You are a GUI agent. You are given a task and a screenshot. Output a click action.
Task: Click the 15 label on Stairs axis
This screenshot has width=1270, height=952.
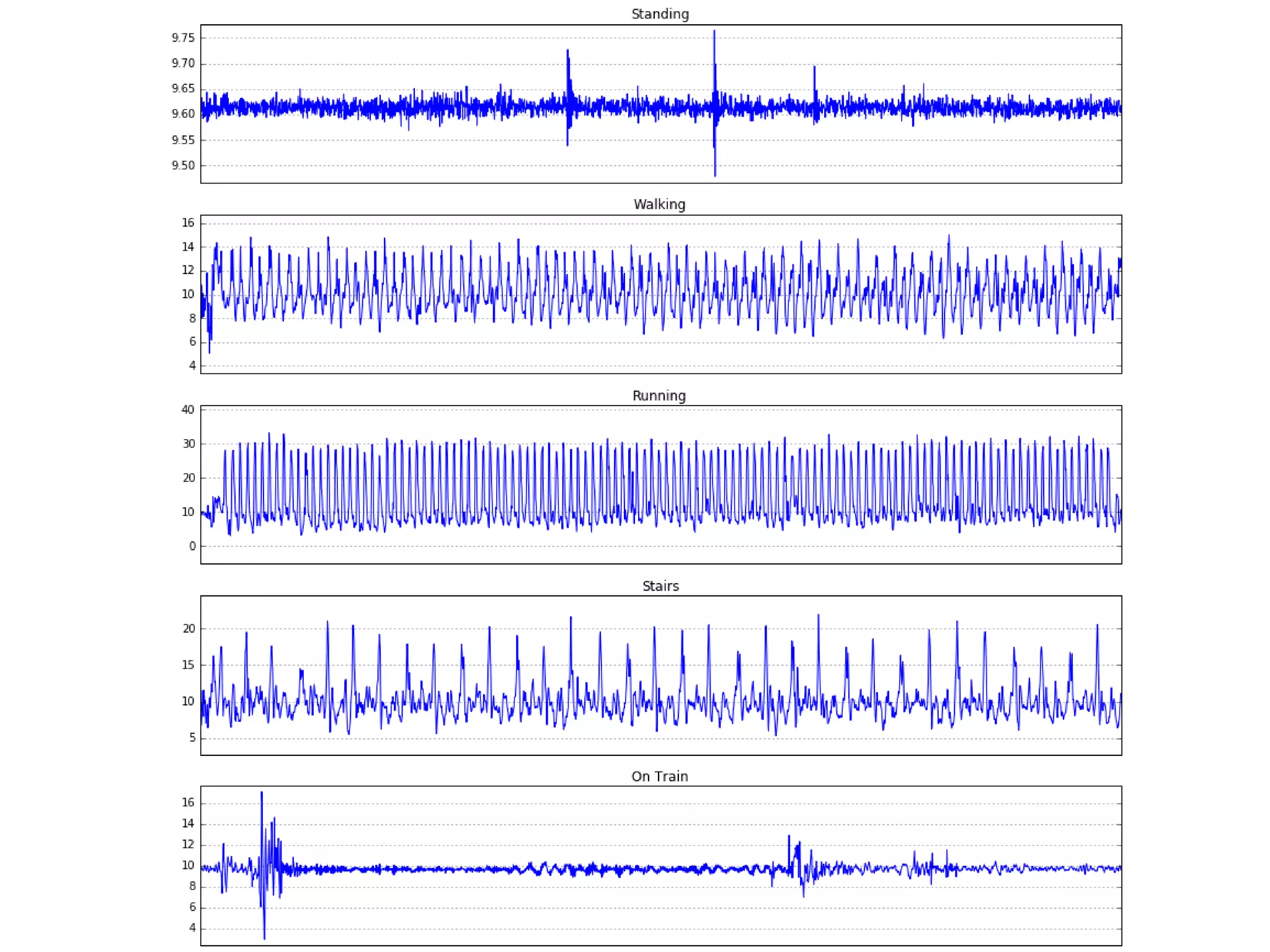click(x=188, y=665)
